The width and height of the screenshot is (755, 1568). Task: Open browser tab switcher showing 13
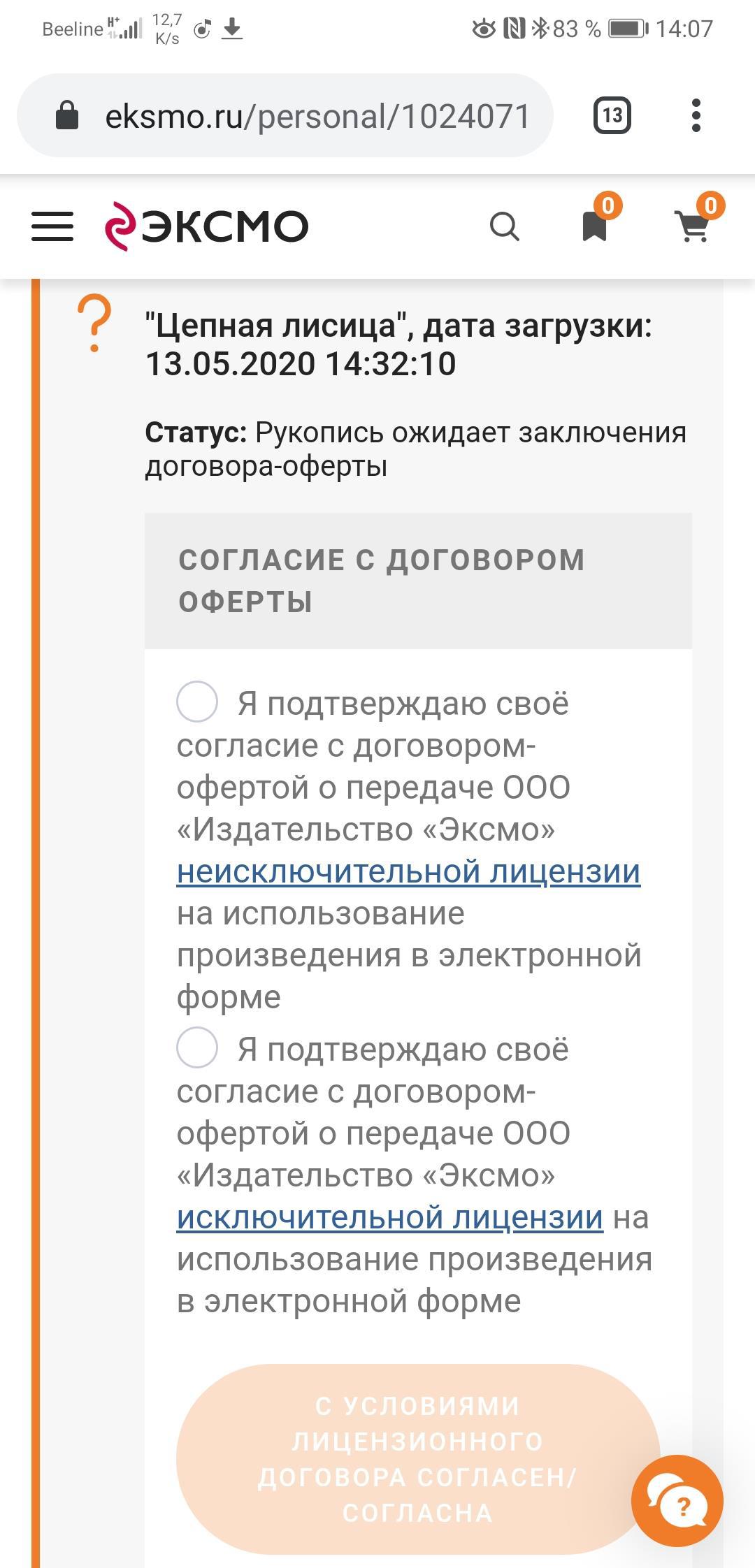tap(612, 115)
